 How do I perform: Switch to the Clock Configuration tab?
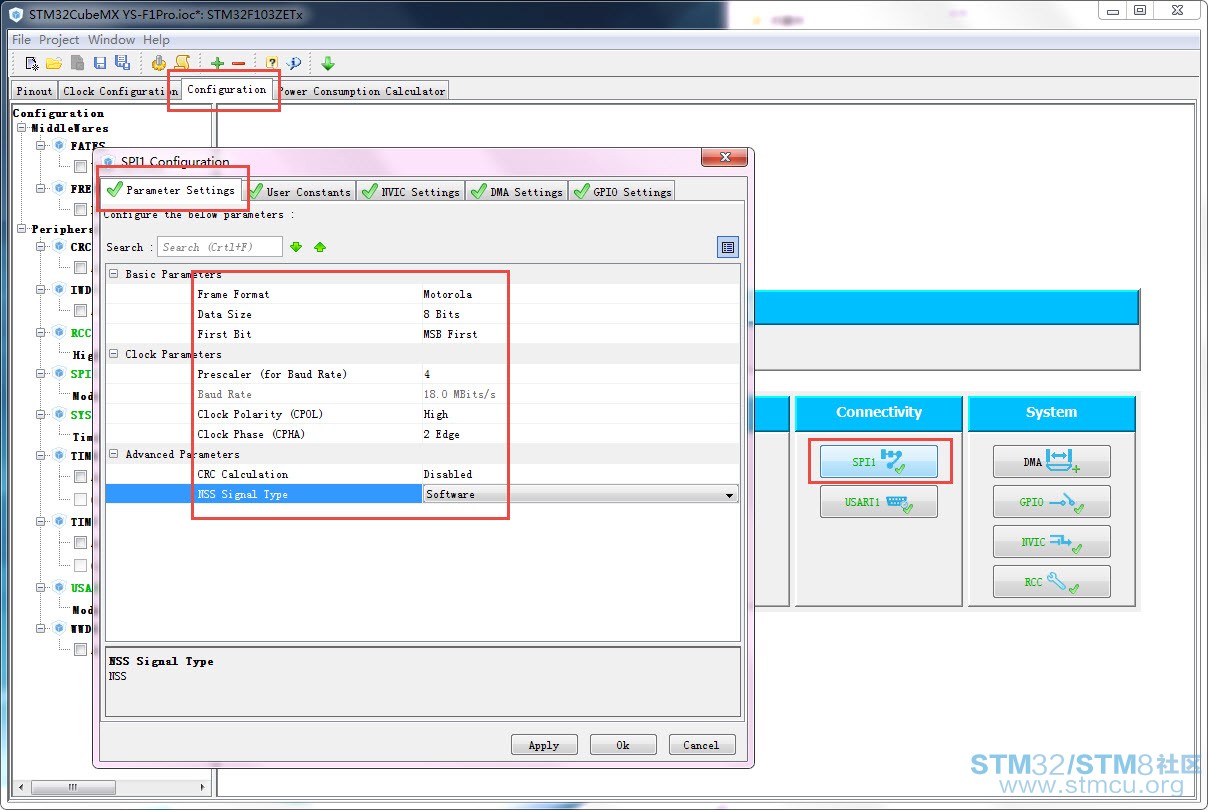(120, 91)
